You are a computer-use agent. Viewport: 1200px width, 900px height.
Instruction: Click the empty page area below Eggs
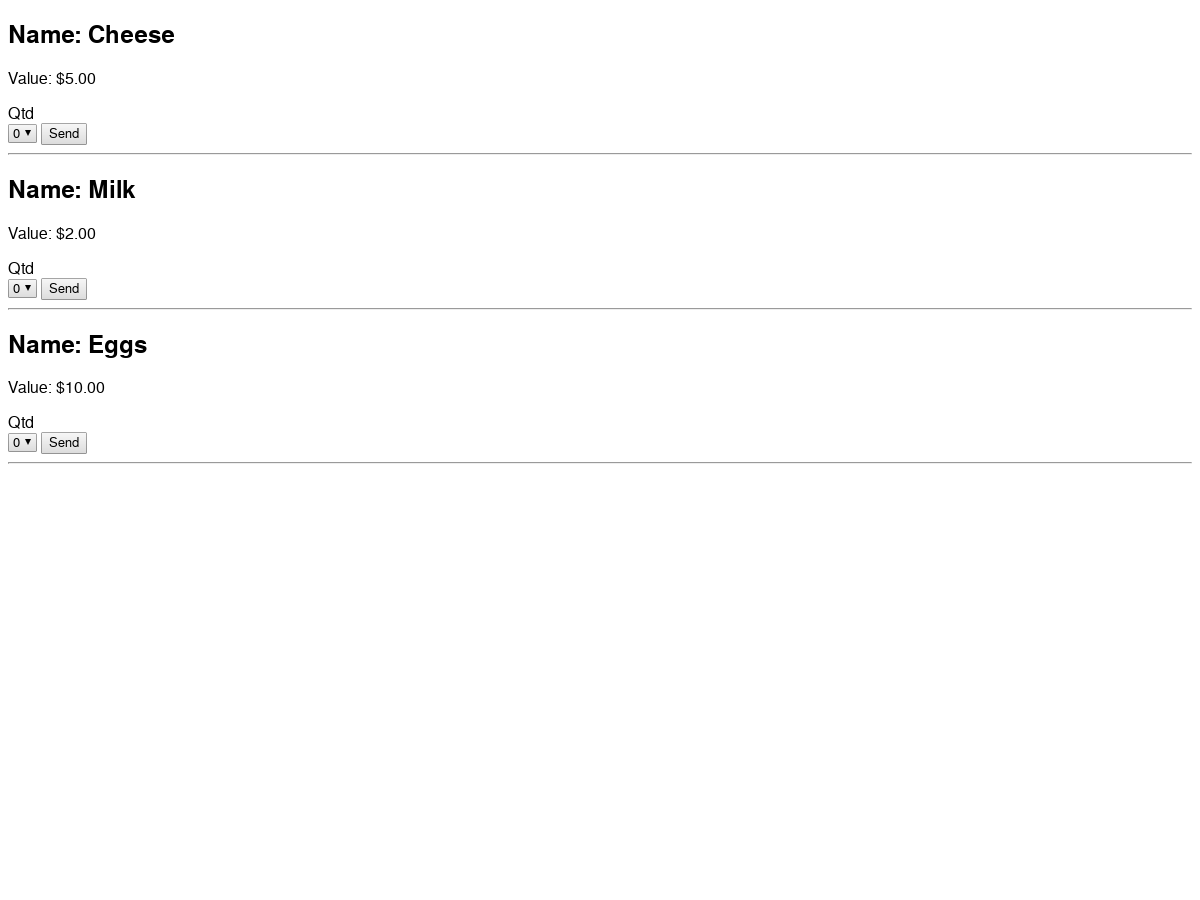[x=600, y=680]
